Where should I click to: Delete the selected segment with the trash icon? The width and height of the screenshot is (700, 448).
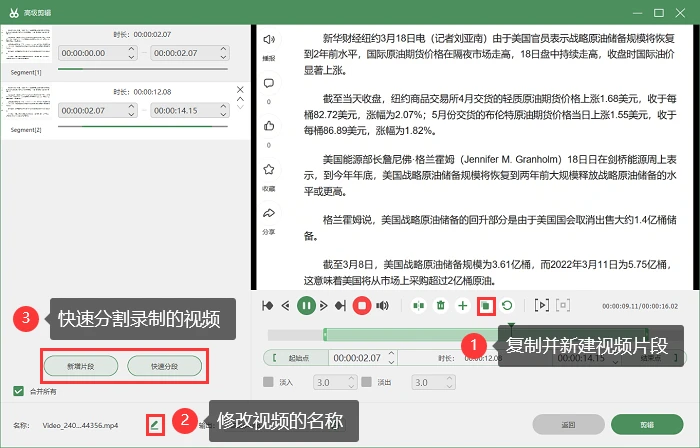(441, 306)
